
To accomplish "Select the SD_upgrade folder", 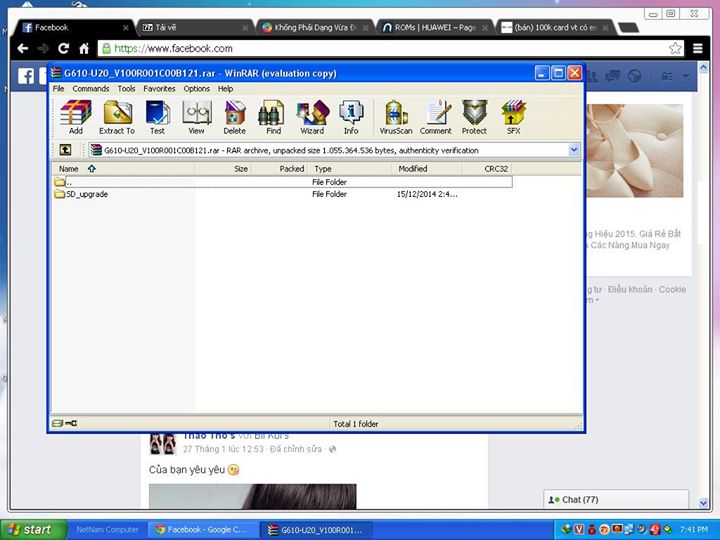I will click(x=86, y=194).
